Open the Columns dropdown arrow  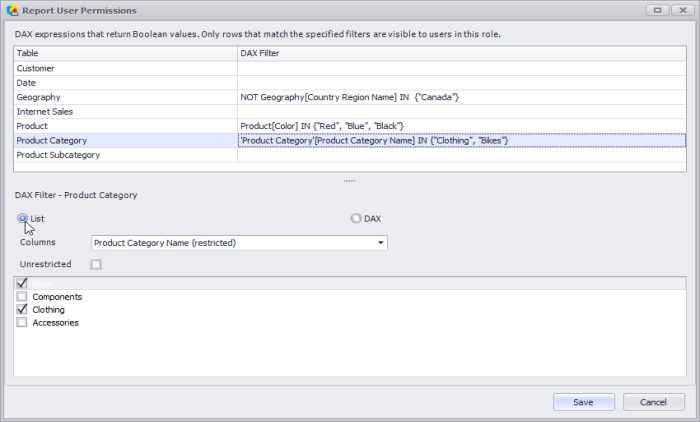(x=380, y=243)
